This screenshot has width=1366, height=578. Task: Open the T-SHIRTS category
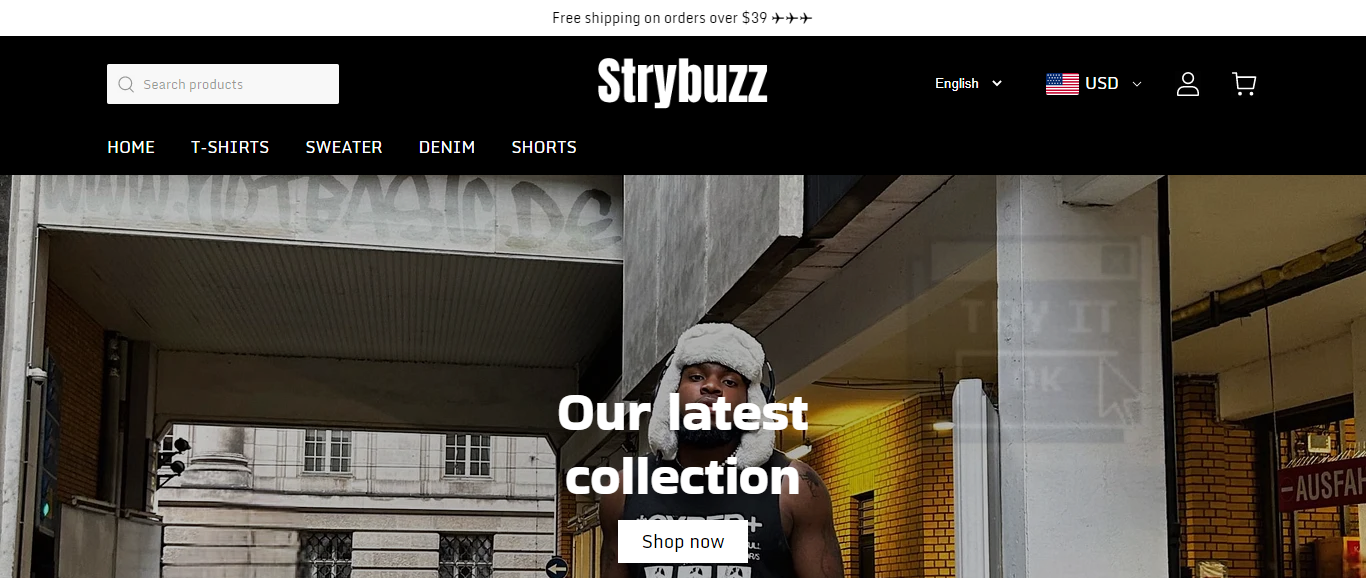(x=230, y=147)
